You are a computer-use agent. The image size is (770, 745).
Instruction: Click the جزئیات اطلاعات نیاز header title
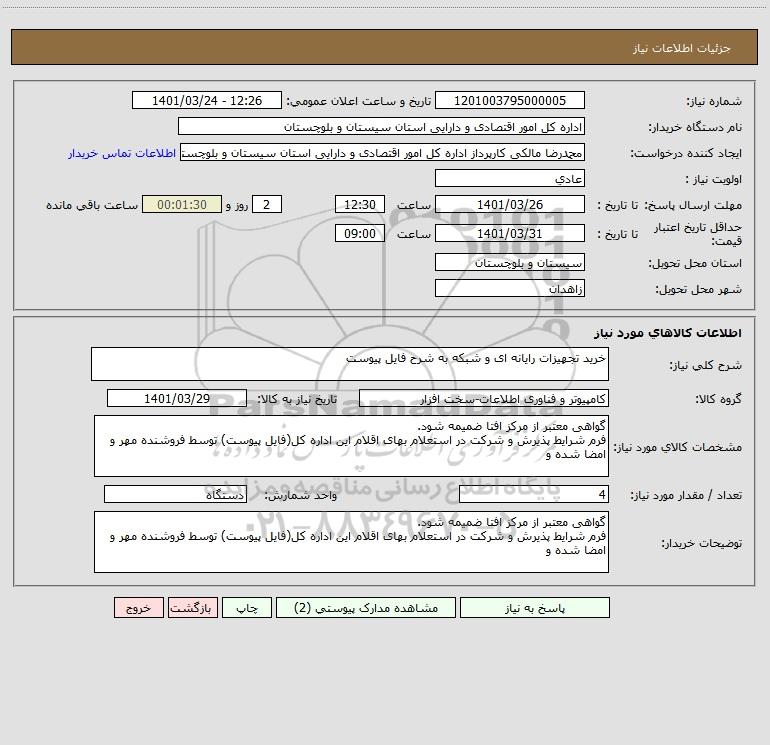[x=682, y=48]
